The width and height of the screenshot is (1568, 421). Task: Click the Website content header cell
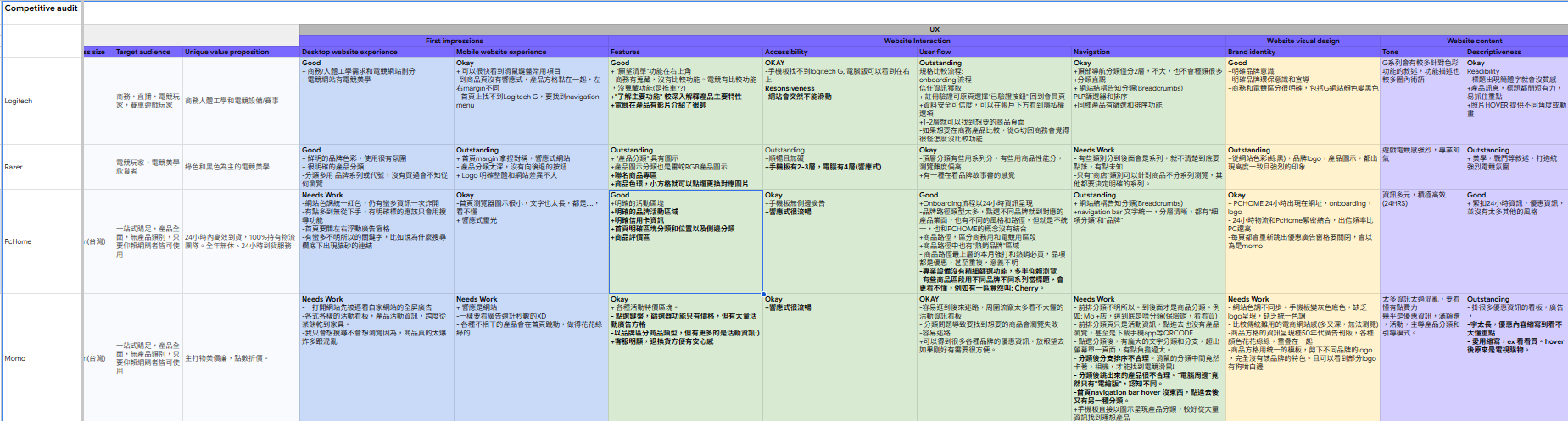pyautogui.click(x=1474, y=41)
